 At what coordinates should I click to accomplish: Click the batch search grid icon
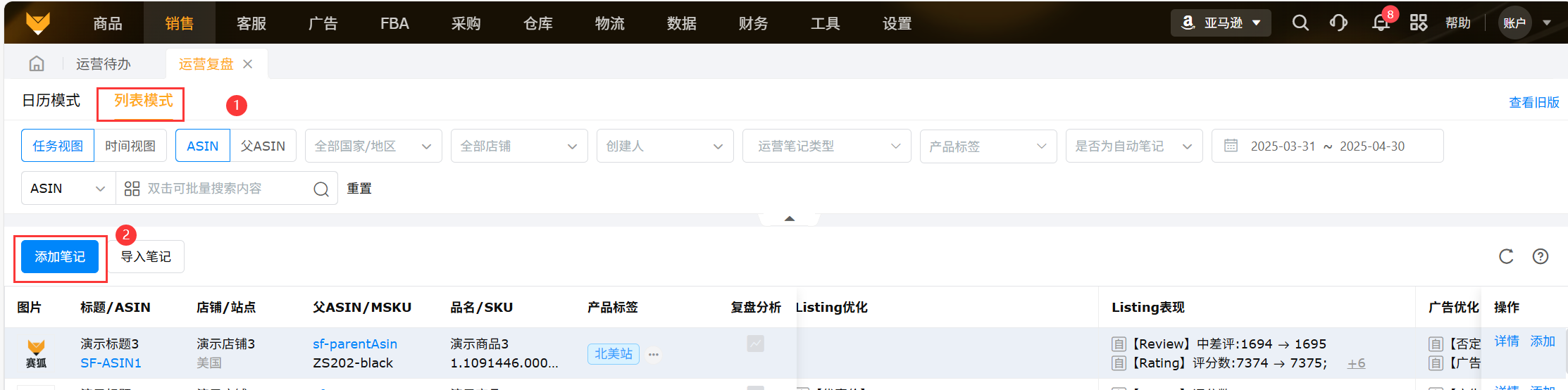[132, 189]
